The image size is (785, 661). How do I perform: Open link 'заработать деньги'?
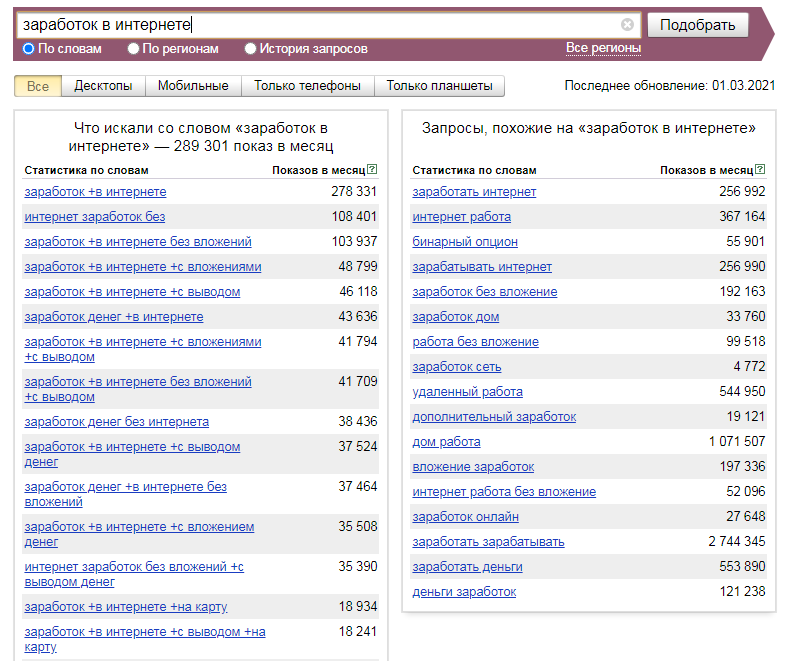[x=468, y=567]
